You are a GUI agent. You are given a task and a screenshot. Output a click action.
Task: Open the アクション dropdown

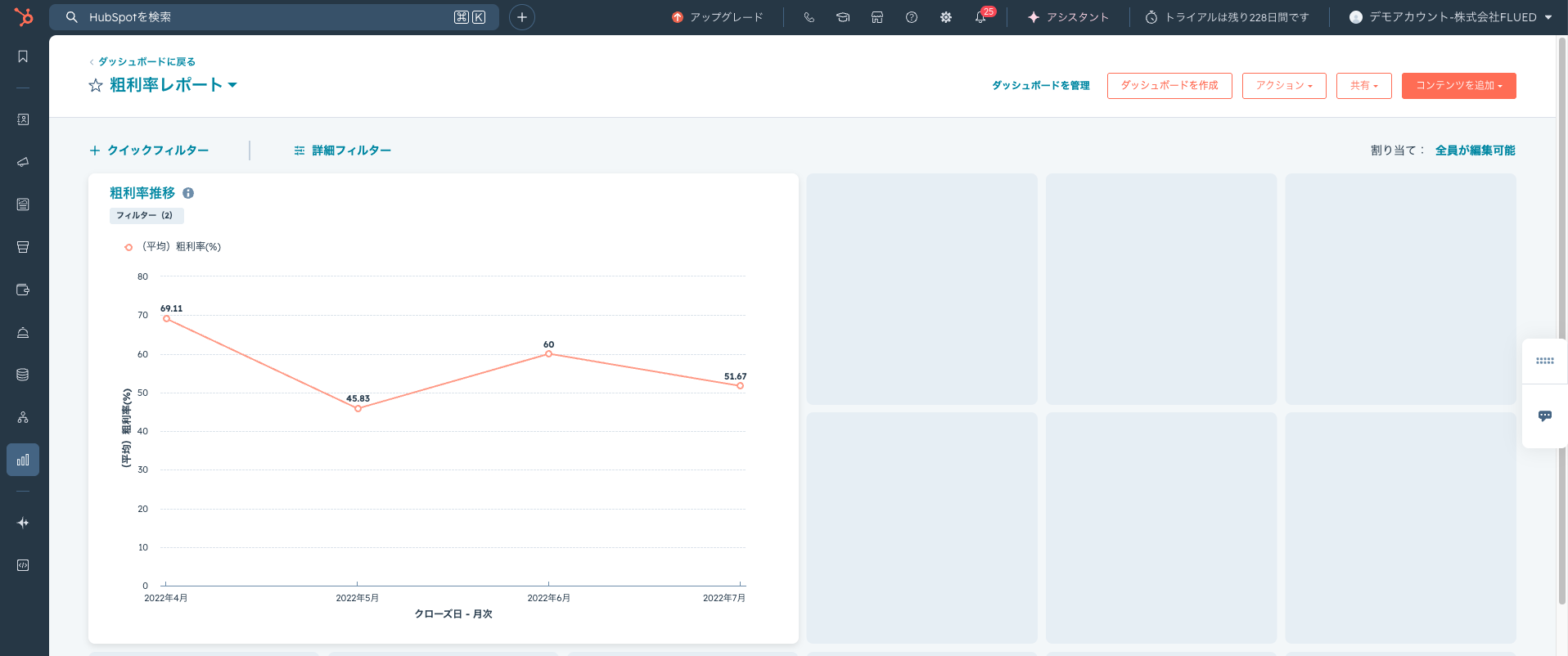1283,86
